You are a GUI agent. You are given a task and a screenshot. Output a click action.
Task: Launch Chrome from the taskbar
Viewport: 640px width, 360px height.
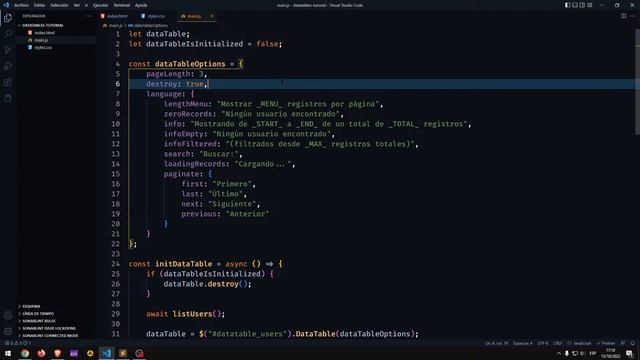click(x=25, y=353)
